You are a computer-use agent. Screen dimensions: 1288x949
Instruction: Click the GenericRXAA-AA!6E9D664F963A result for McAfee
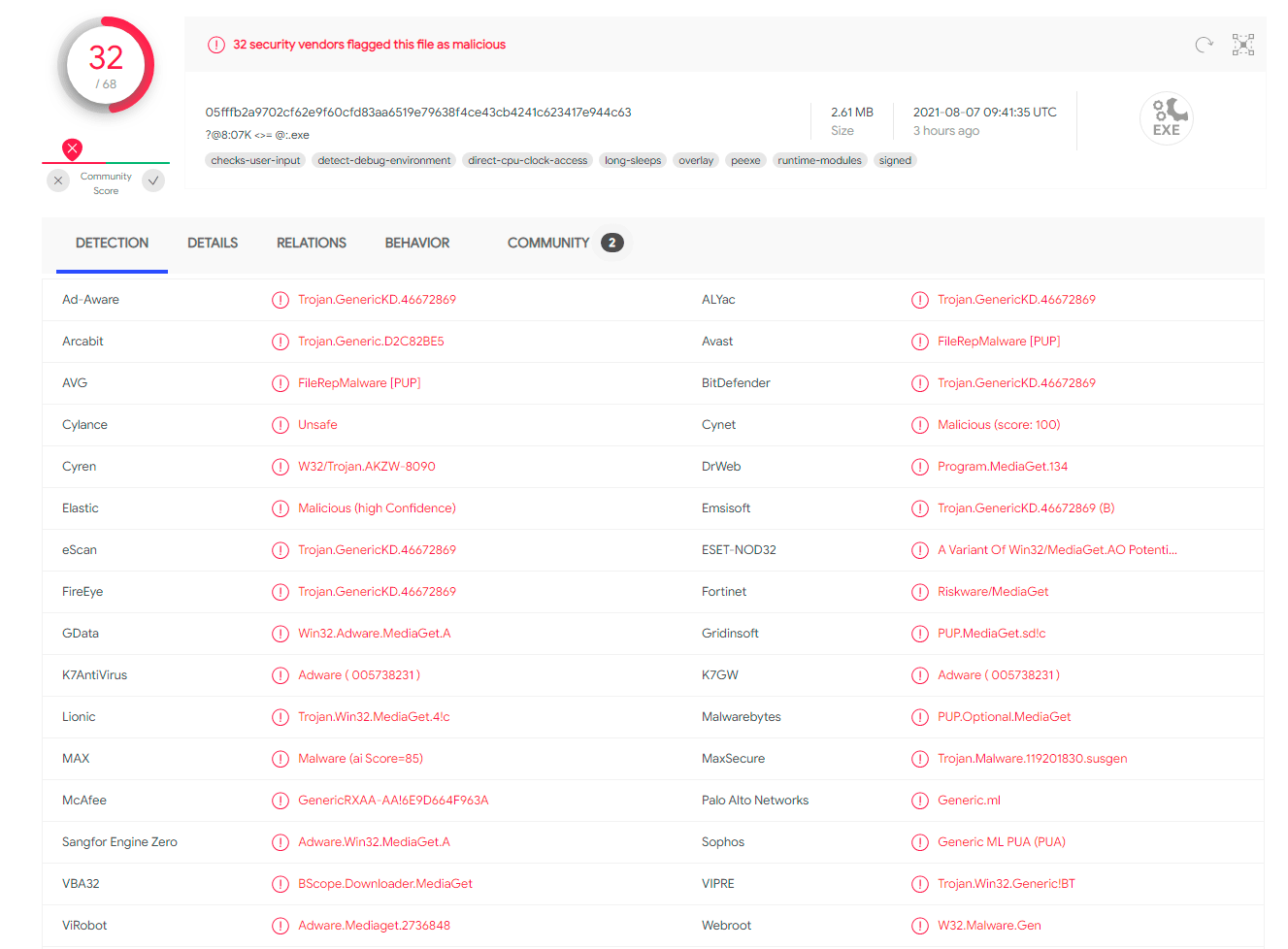[x=393, y=801]
